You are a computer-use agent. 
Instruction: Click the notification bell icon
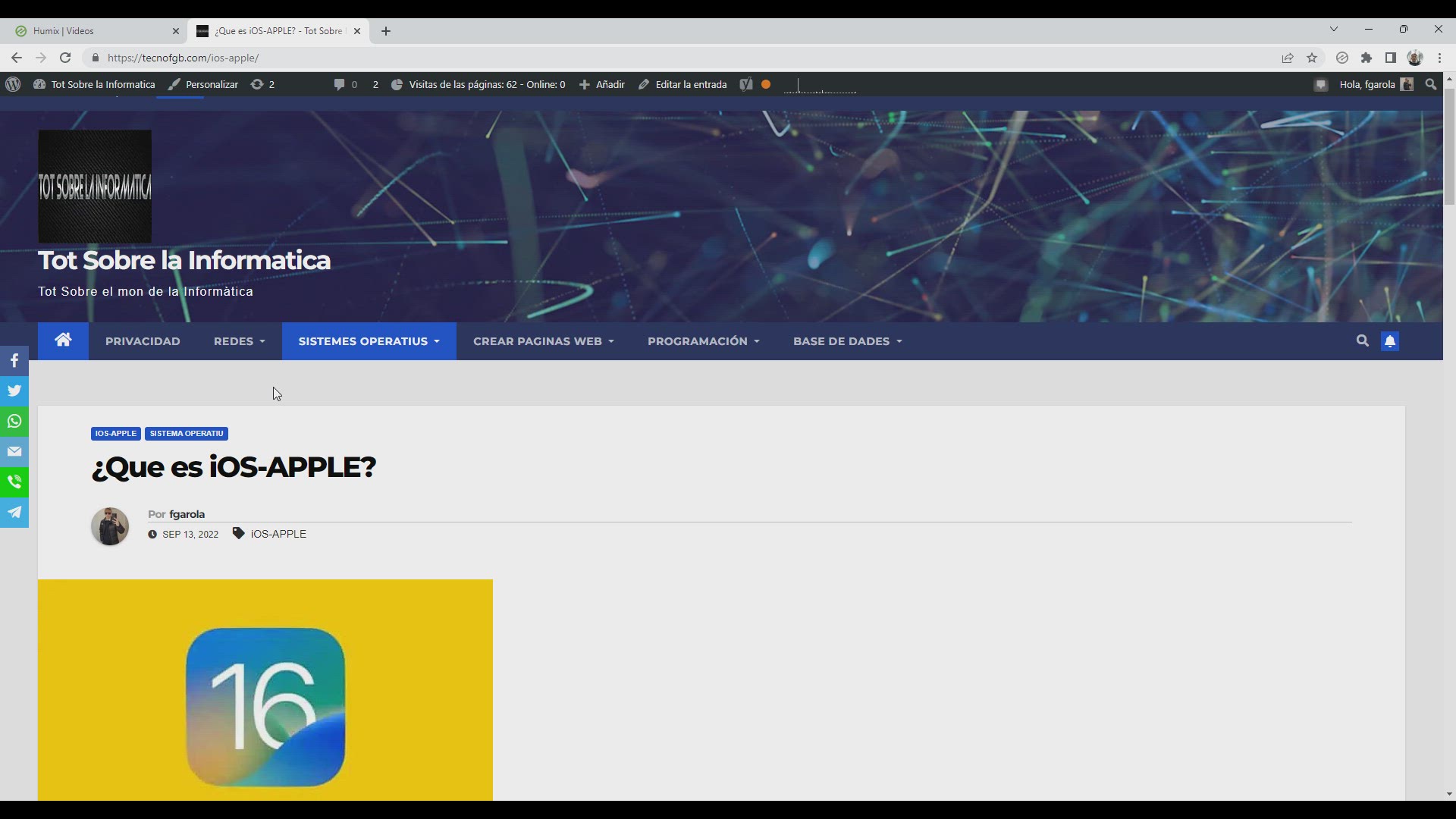[x=1390, y=341]
